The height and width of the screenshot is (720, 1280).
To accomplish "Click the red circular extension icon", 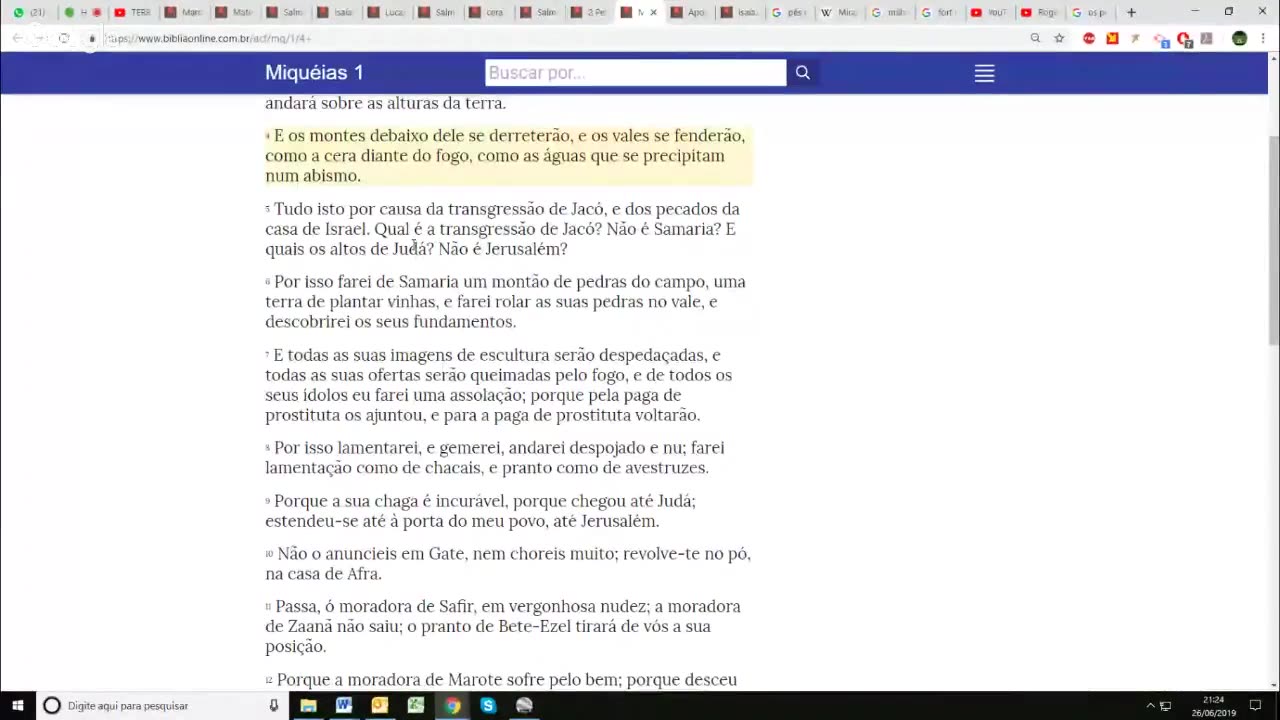I will click(1089, 38).
